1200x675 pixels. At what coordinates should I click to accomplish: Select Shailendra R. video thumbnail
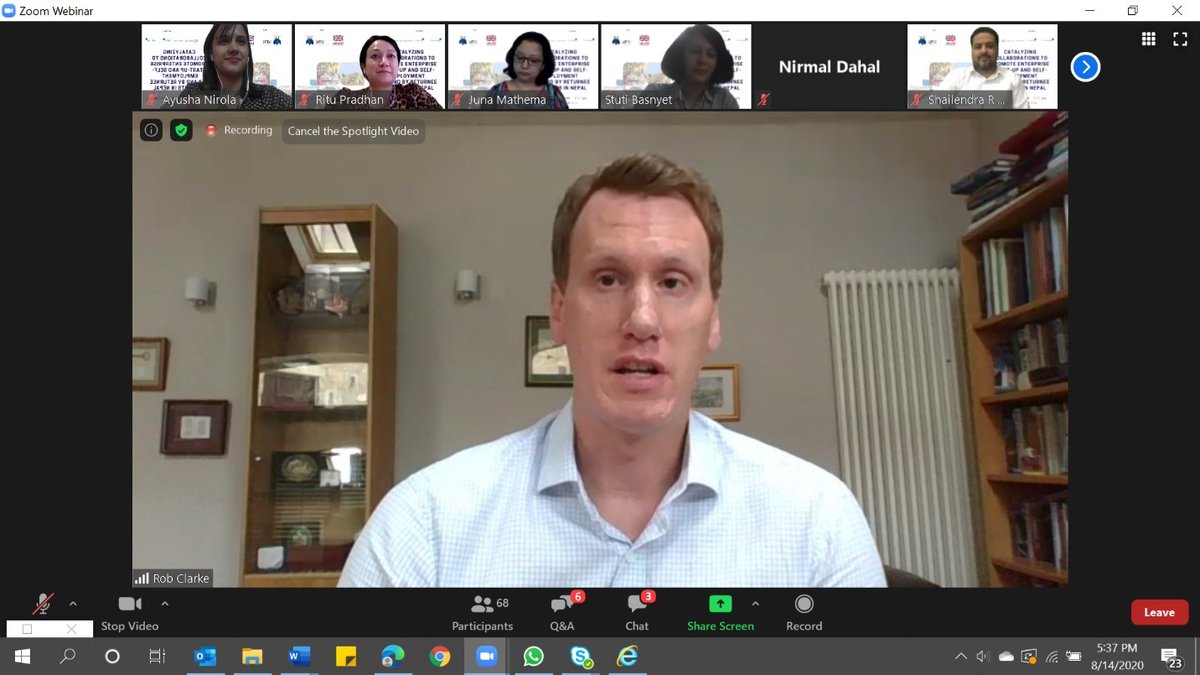point(982,67)
